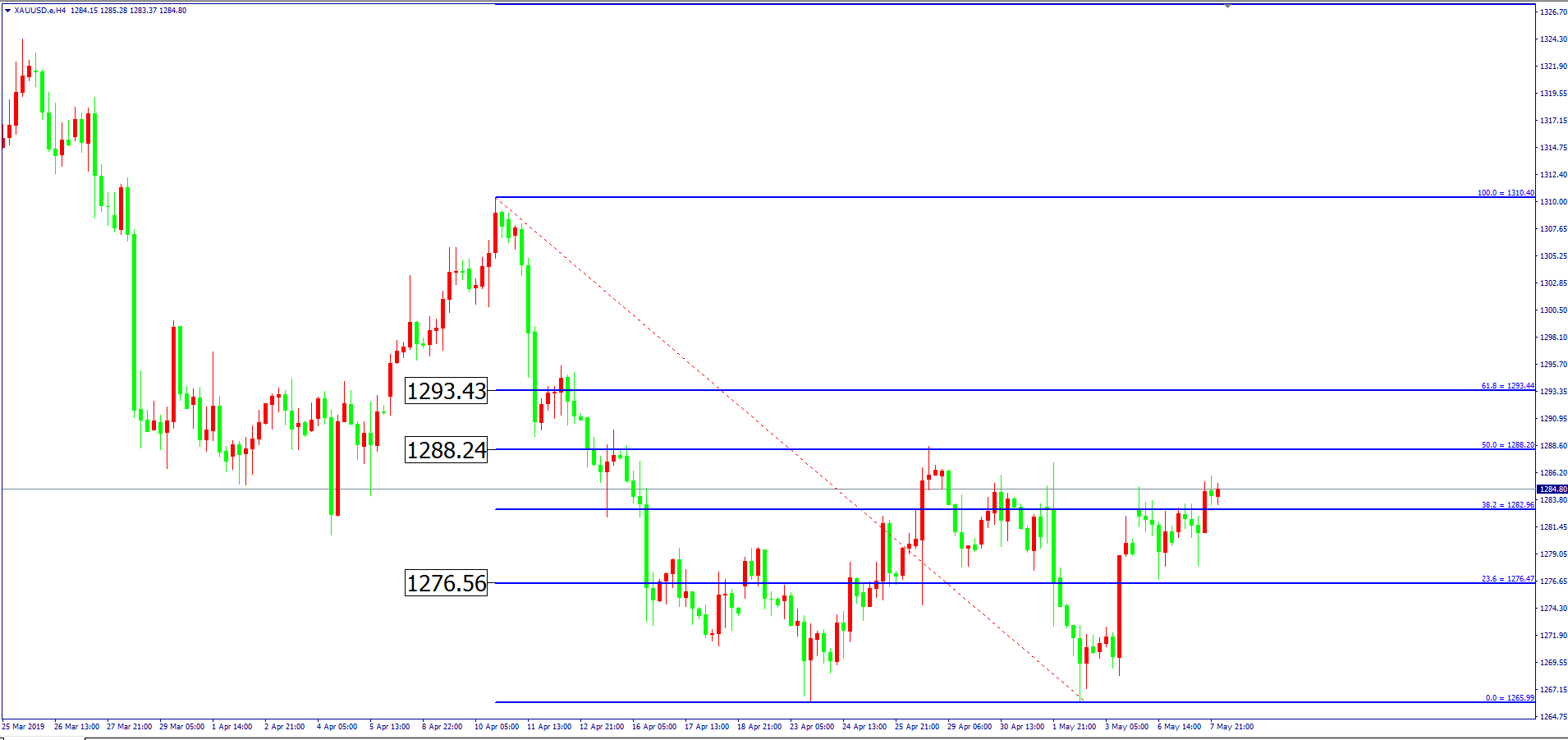Click the 16 Apr 05:00 time label
Screen dimensions: 1568x740
(x=654, y=727)
